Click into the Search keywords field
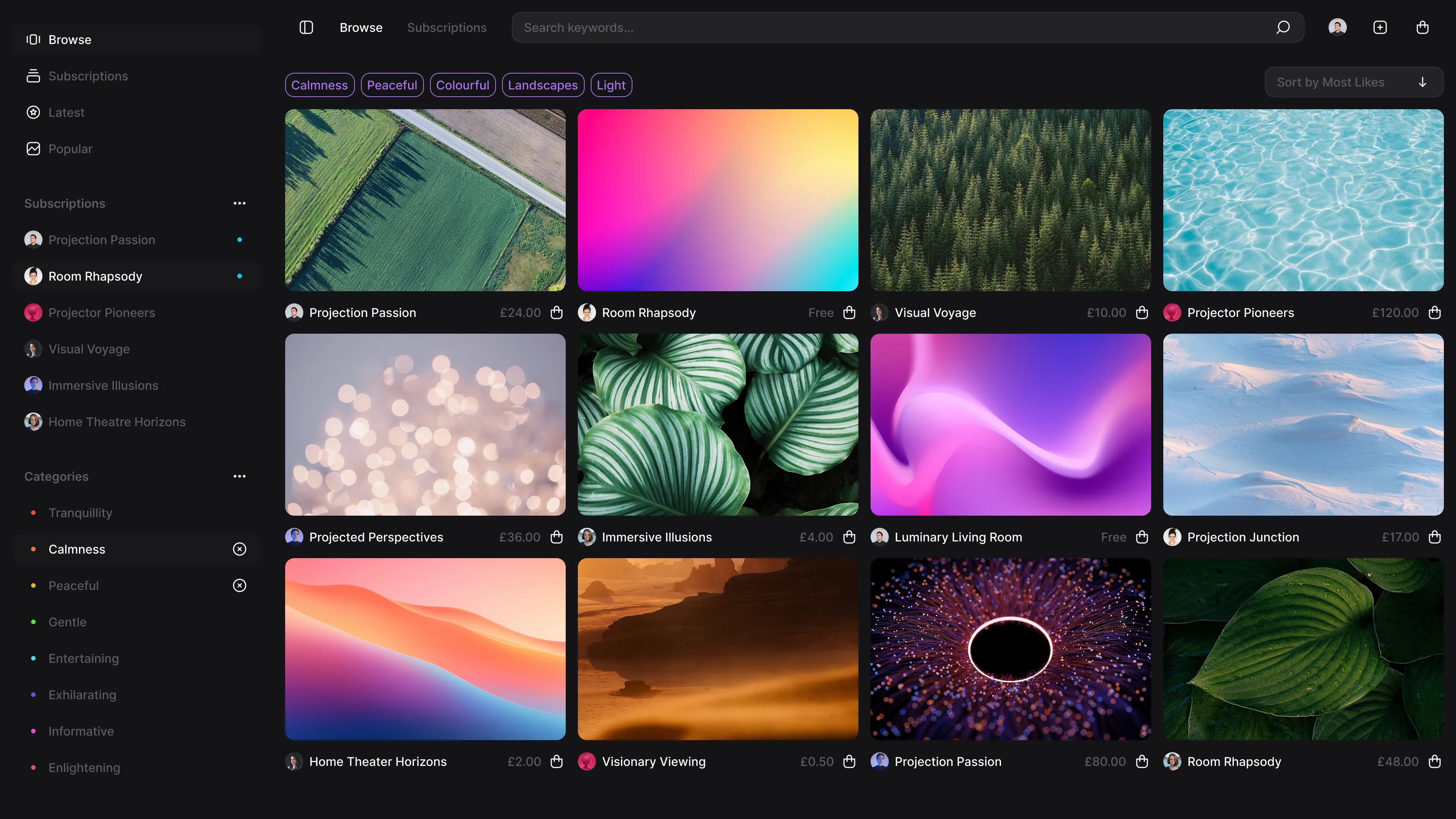The width and height of the screenshot is (1456, 819). (791, 27)
